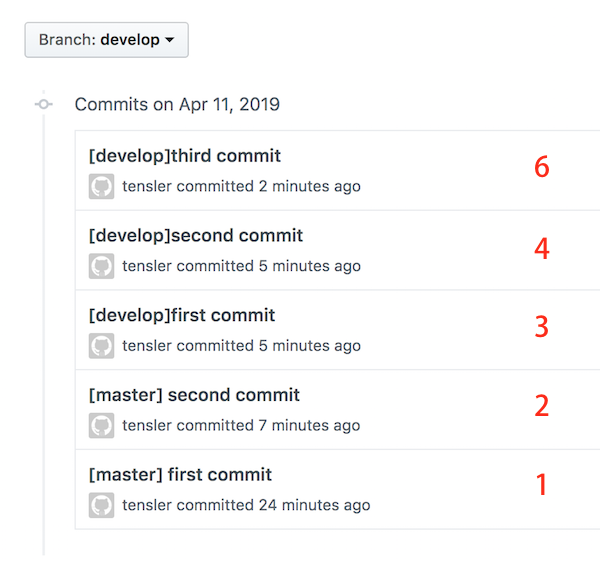This screenshot has width=600, height=567.
Task: Click the Commits on Apr 11, 2019 heading
Action: click(x=177, y=104)
